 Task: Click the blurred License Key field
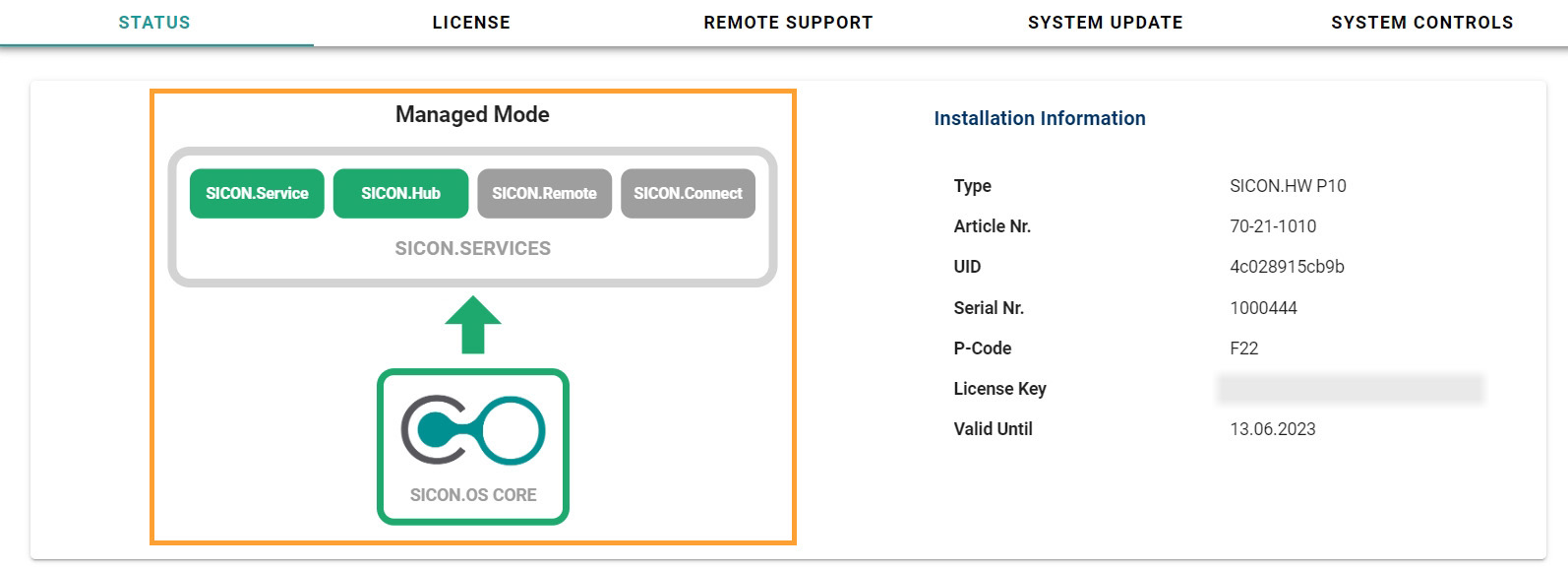(x=1350, y=389)
